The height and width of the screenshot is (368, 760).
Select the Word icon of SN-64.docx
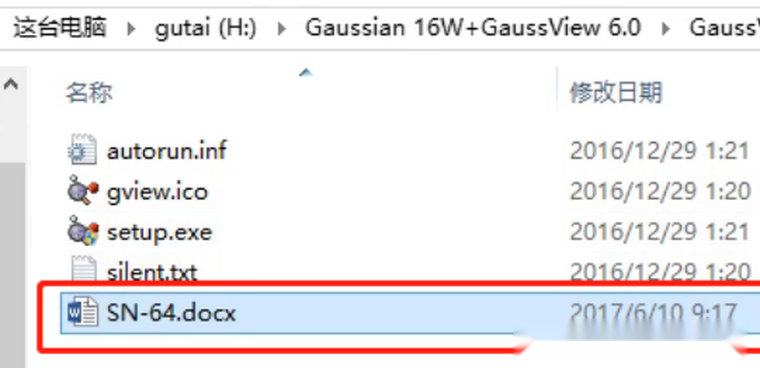coord(83,312)
